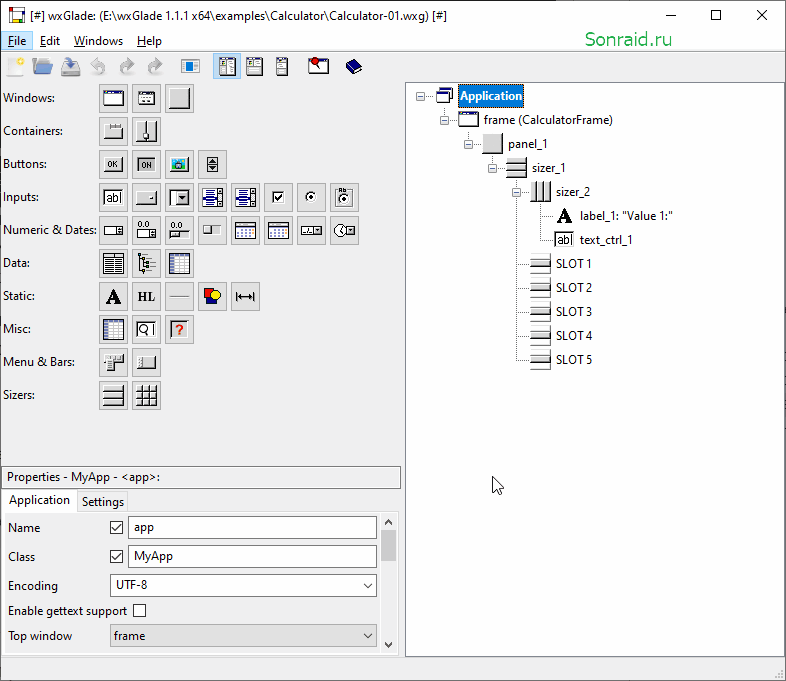The width and height of the screenshot is (786, 681).
Task: Enable gettext support checkbox
Action: [x=140, y=611]
